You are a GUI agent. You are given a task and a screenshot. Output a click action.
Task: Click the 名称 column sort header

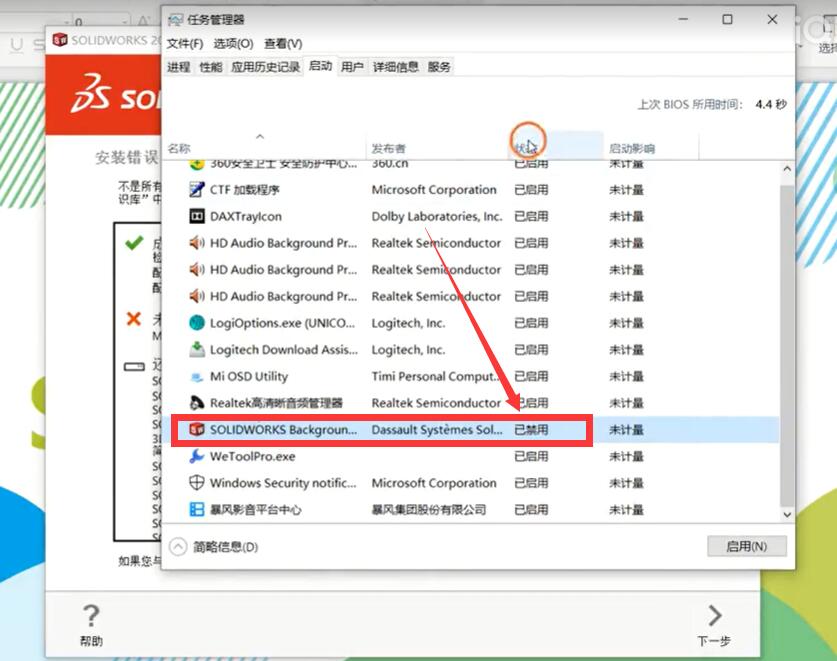coord(180,148)
